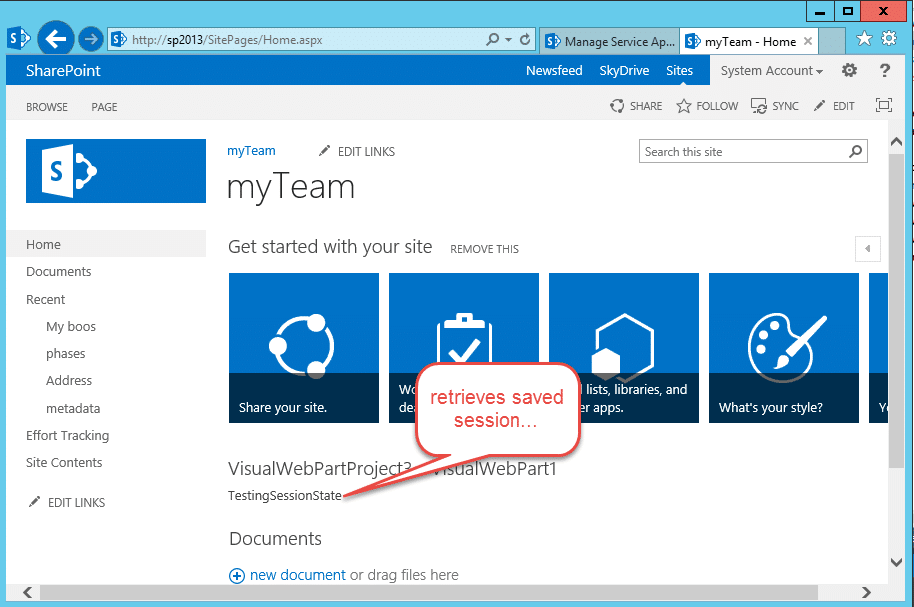The height and width of the screenshot is (607, 914).
Task: Click the vertical scrollbar down arrow
Action: [897, 562]
